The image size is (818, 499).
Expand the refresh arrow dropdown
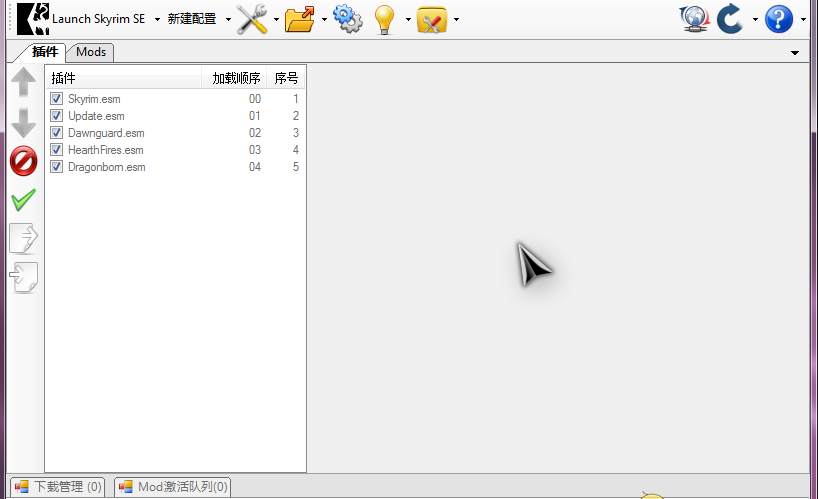point(755,20)
